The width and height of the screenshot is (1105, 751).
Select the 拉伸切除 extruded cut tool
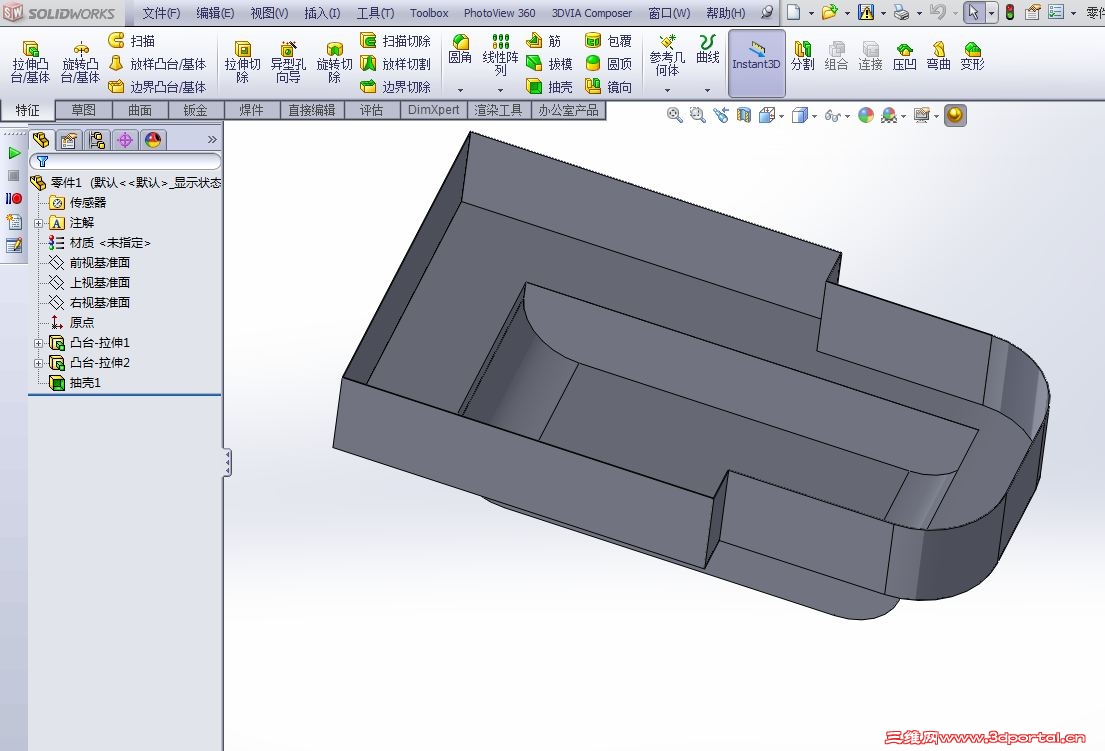click(x=242, y=62)
